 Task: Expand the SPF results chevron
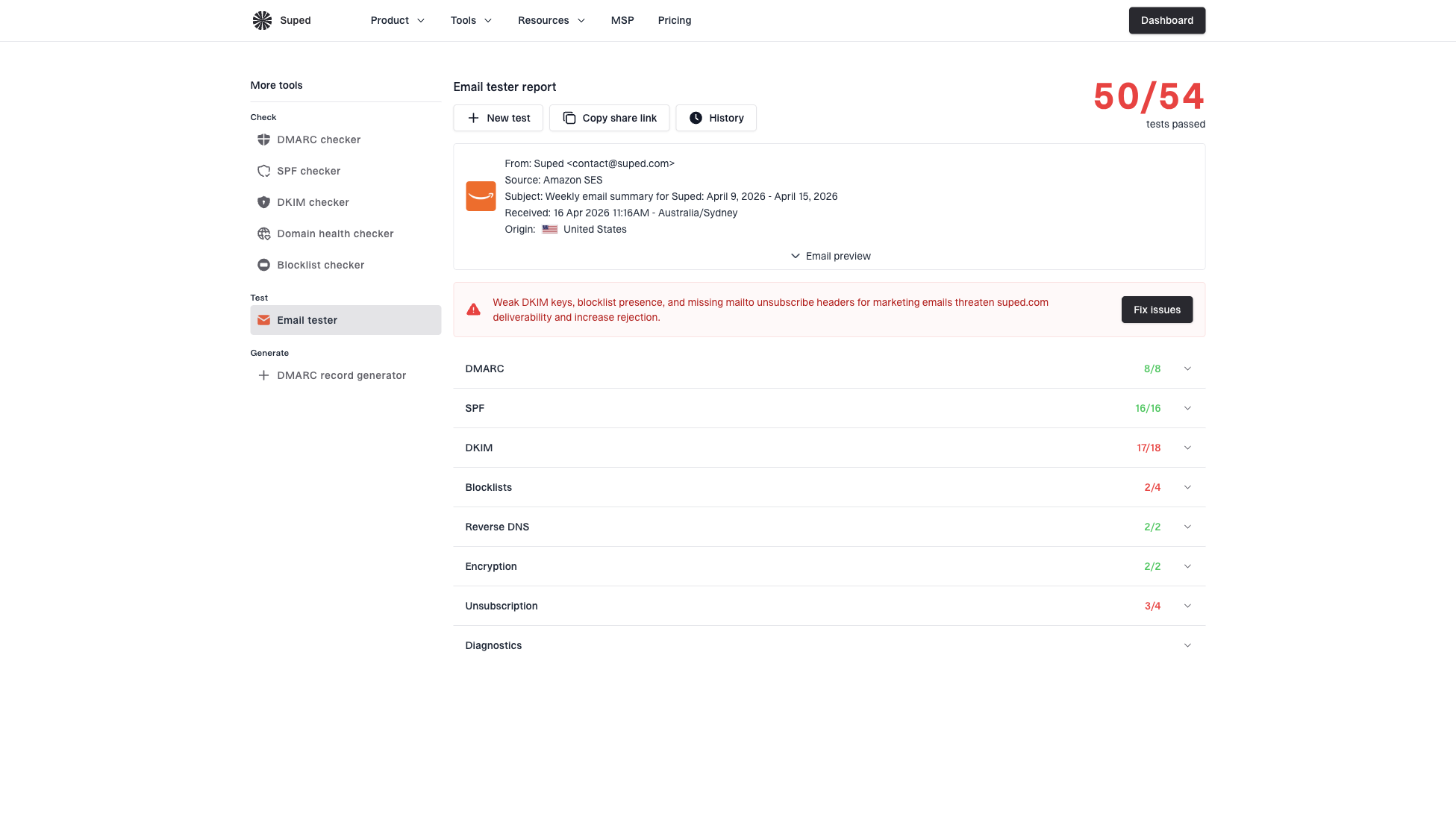pyautogui.click(x=1187, y=408)
